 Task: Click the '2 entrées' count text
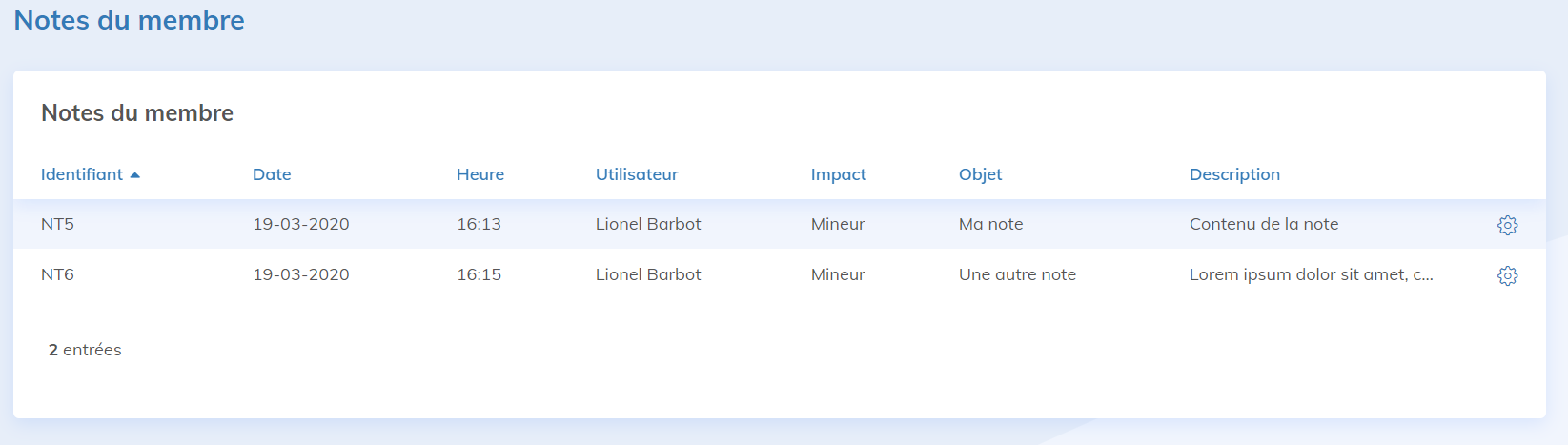click(x=85, y=350)
